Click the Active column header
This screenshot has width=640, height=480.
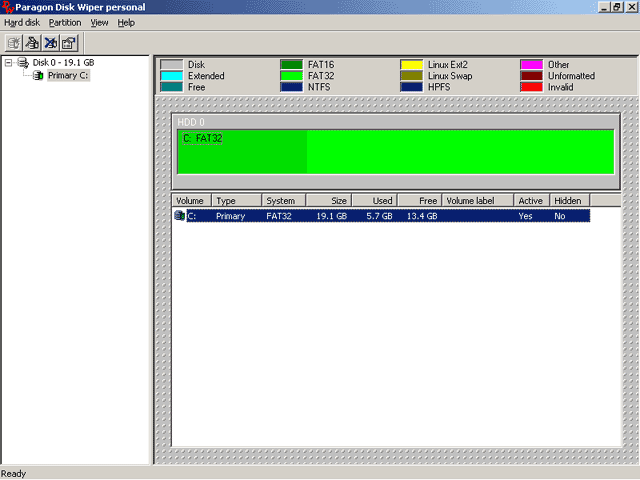point(531,201)
